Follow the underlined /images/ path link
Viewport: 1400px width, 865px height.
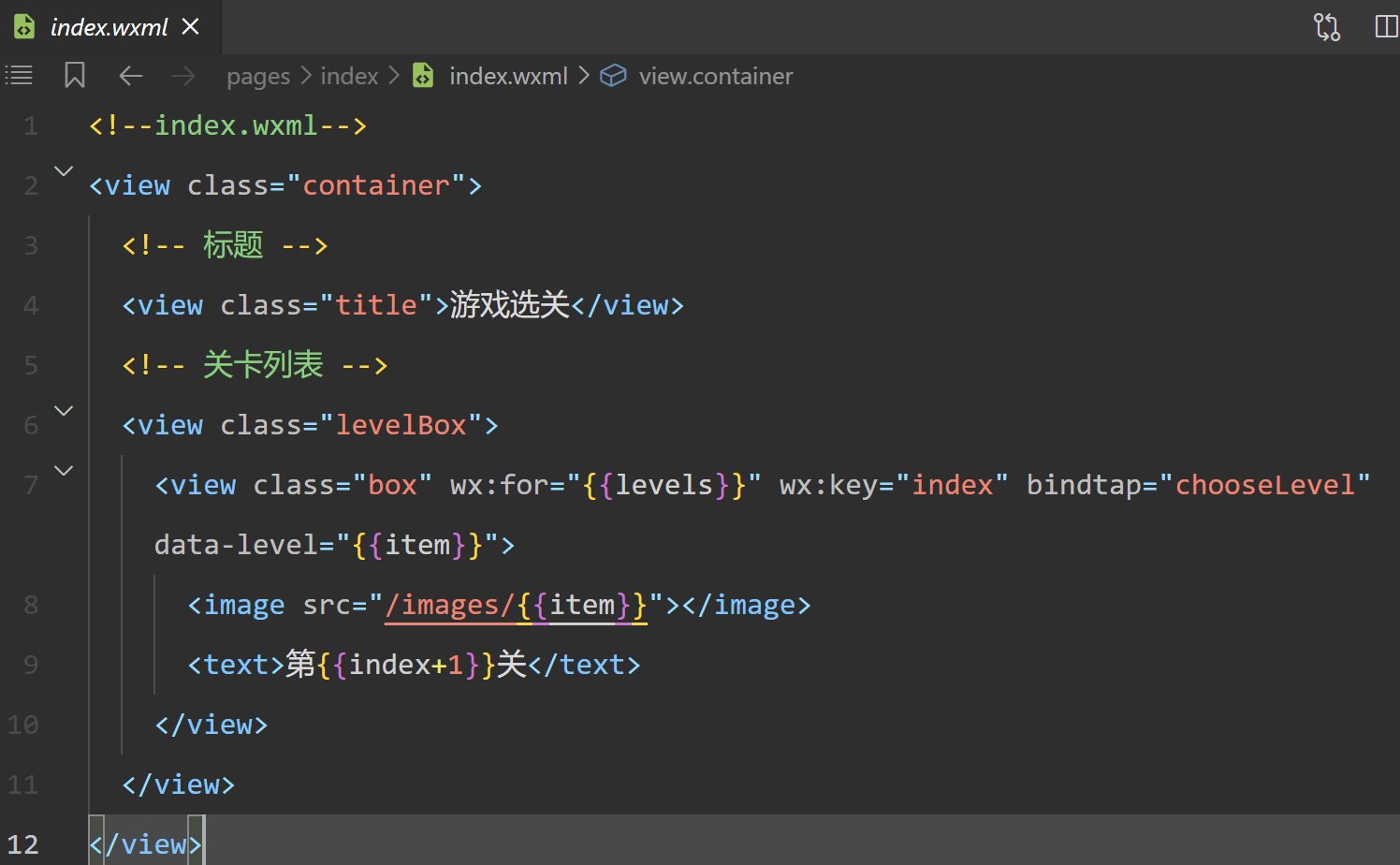pyautogui.click(x=449, y=606)
